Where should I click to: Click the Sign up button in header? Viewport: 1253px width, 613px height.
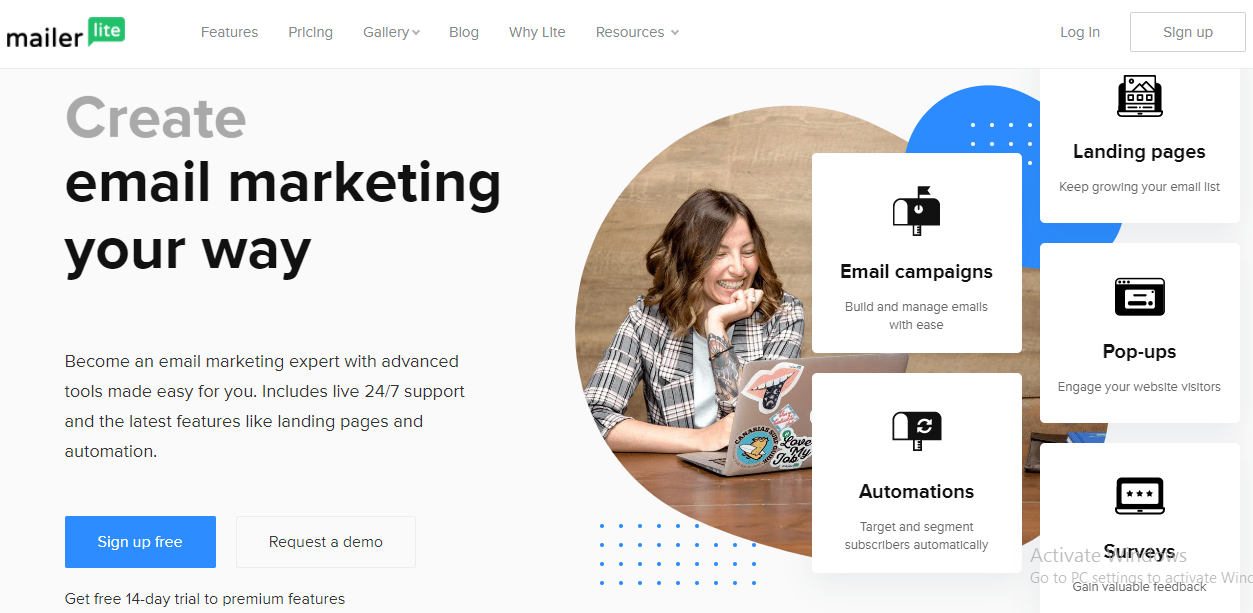click(x=1188, y=32)
